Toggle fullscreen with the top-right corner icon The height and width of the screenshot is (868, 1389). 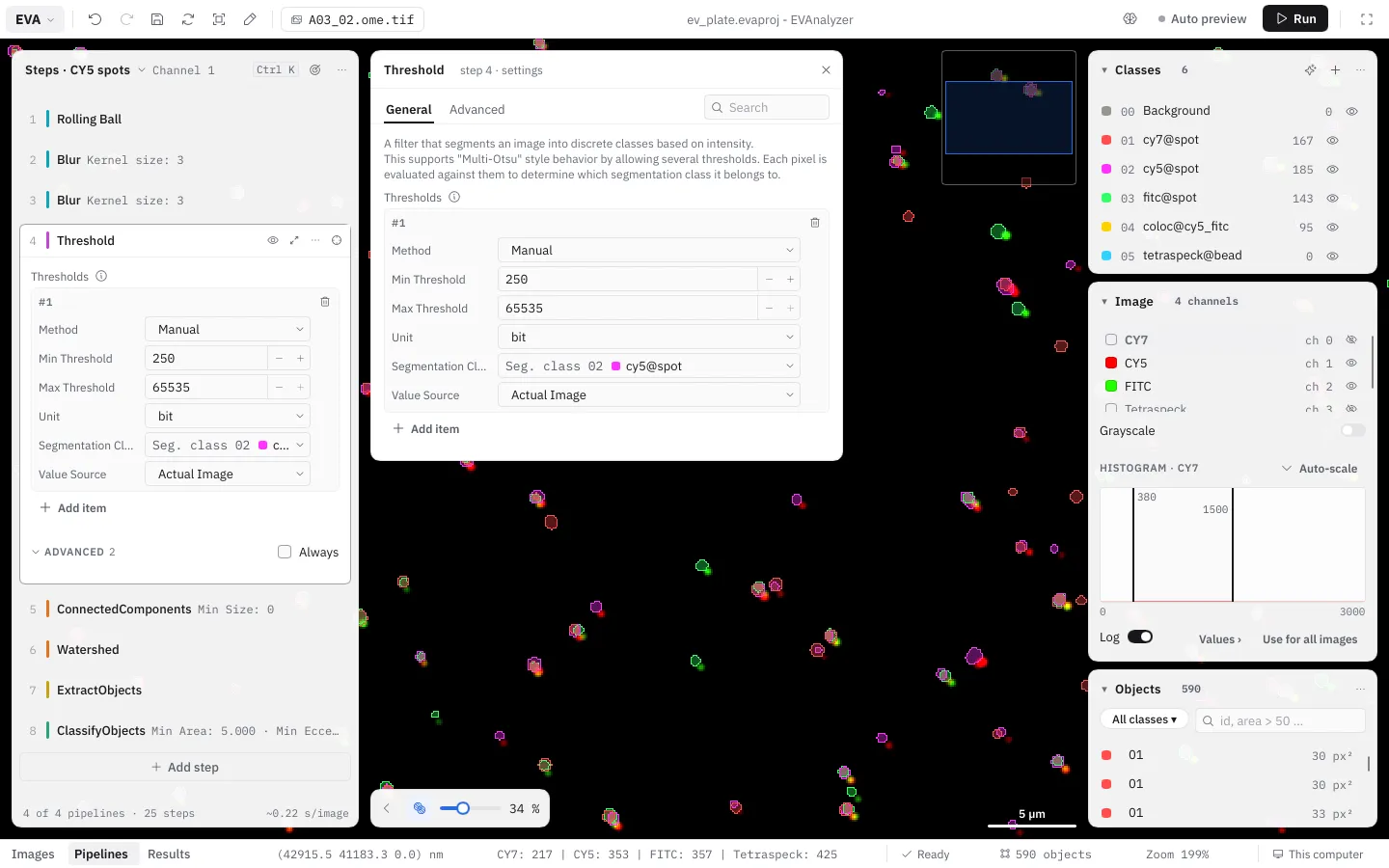1367,19
